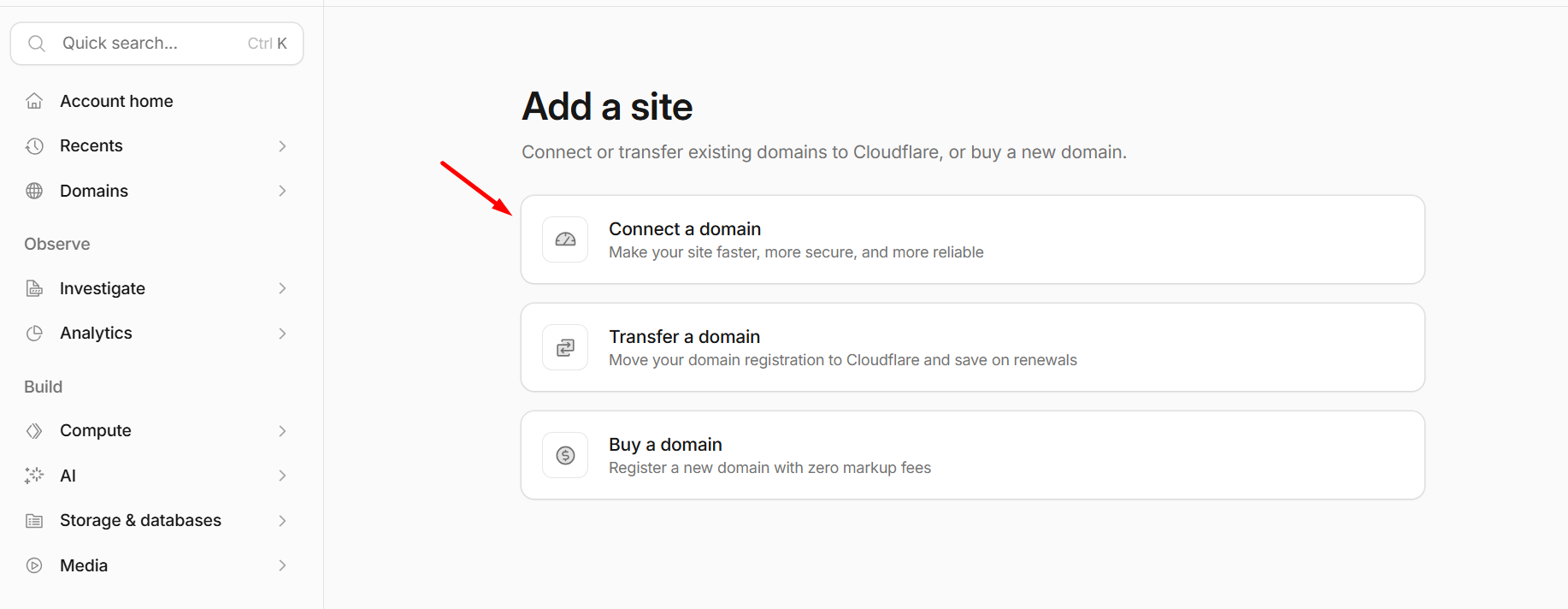The height and width of the screenshot is (609, 1568).
Task: Click the Media play-circle icon
Action: click(x=34, y=565)
